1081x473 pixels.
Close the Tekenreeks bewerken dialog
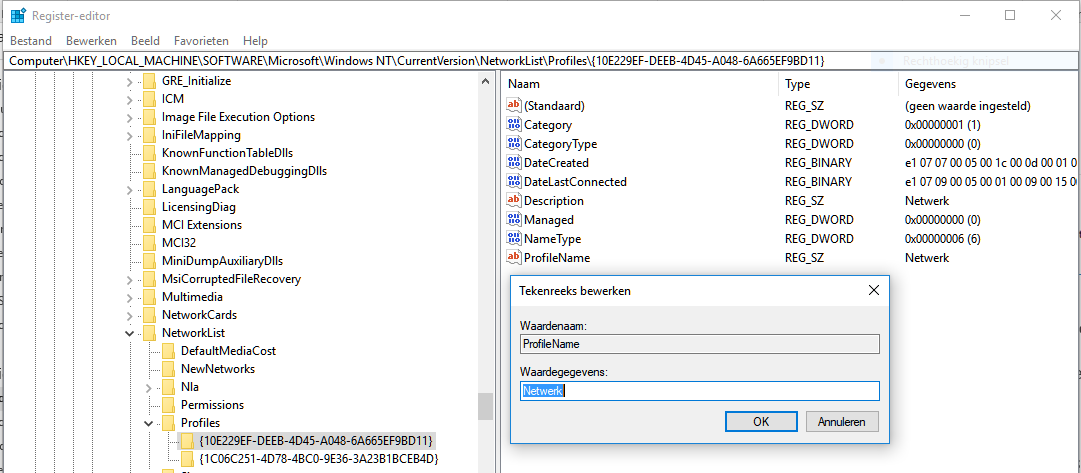(873, 291)
